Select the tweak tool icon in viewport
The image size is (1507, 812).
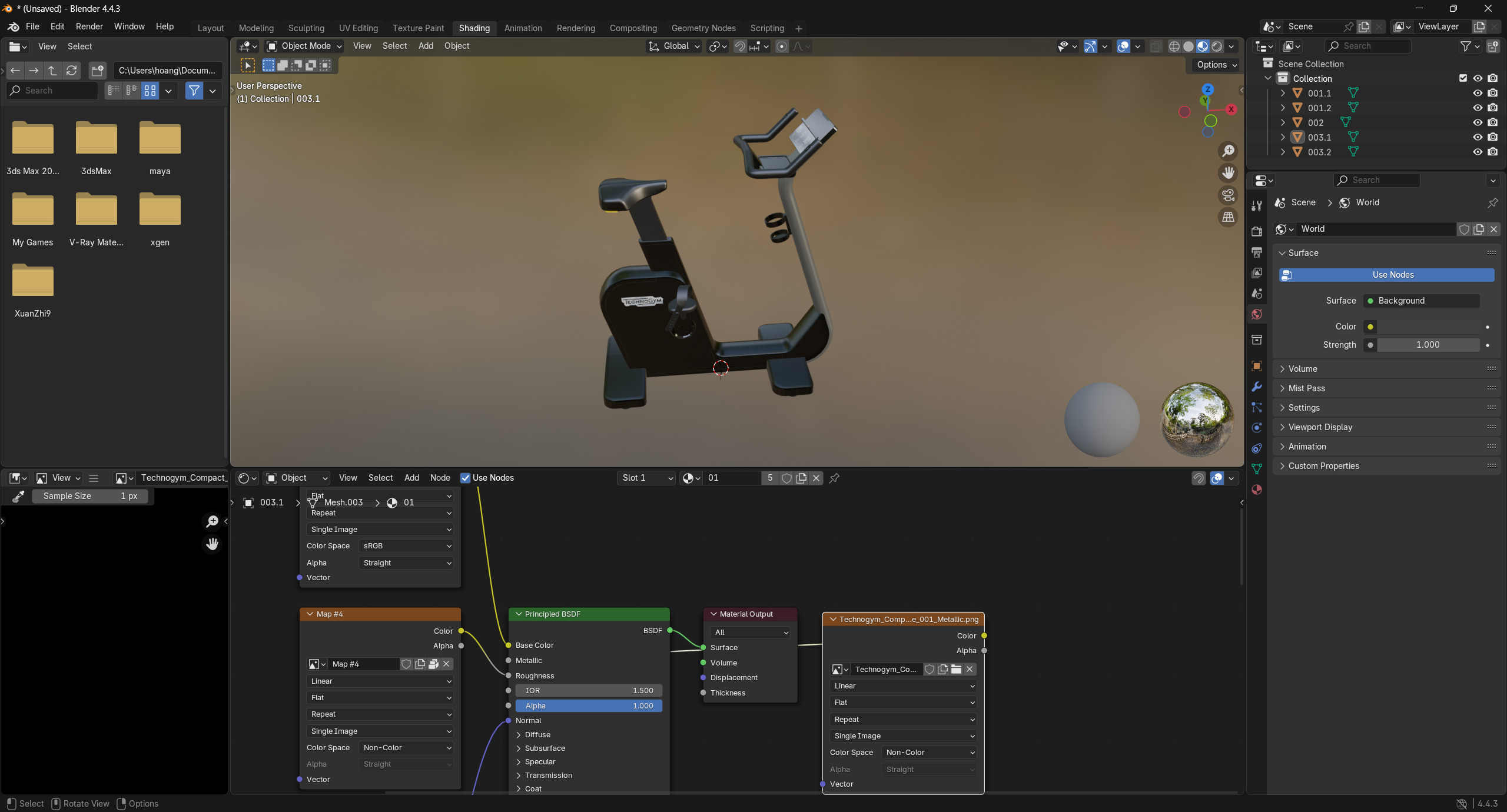pos(247,65)
